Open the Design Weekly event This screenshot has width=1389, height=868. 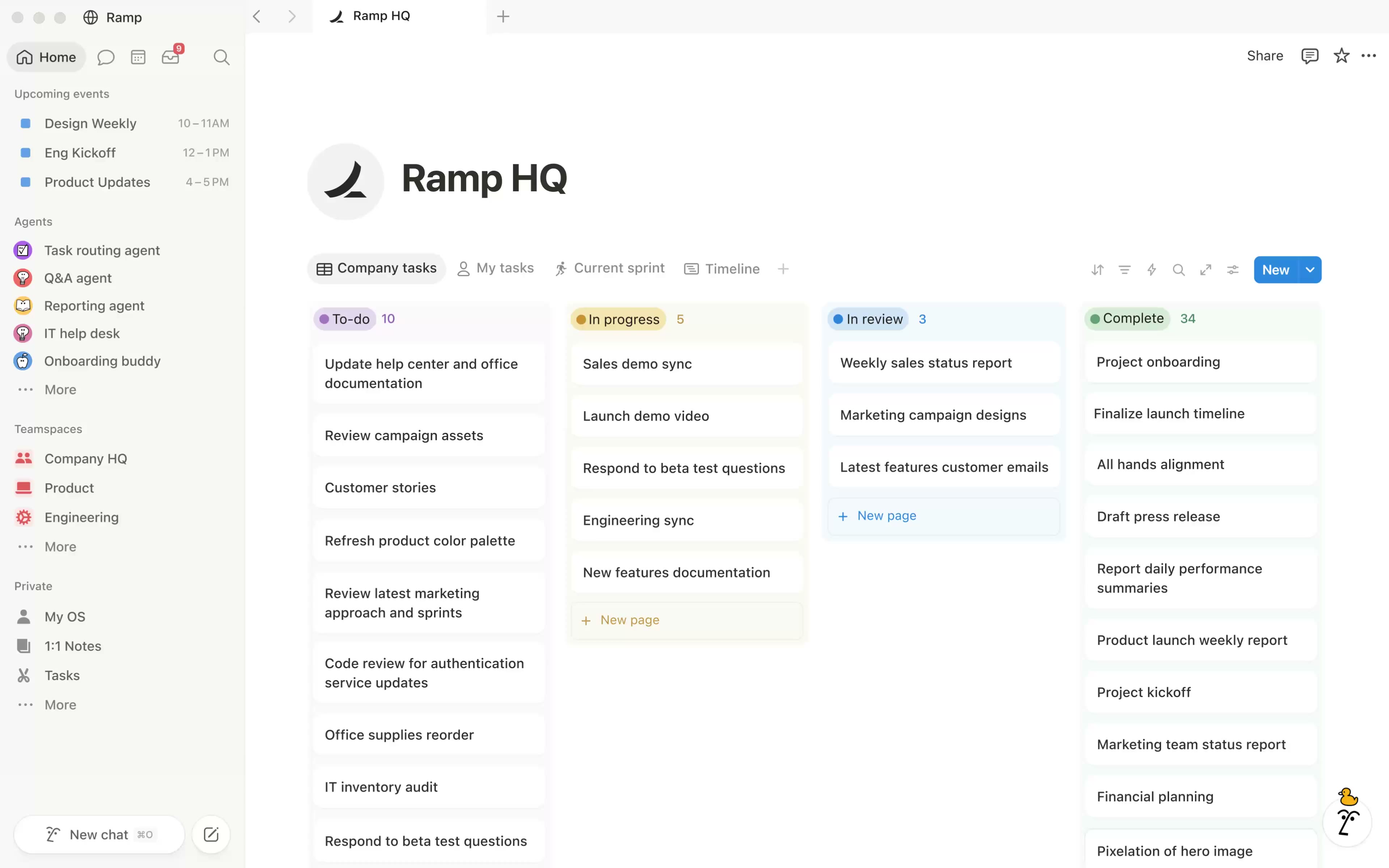tap(122, 123)
